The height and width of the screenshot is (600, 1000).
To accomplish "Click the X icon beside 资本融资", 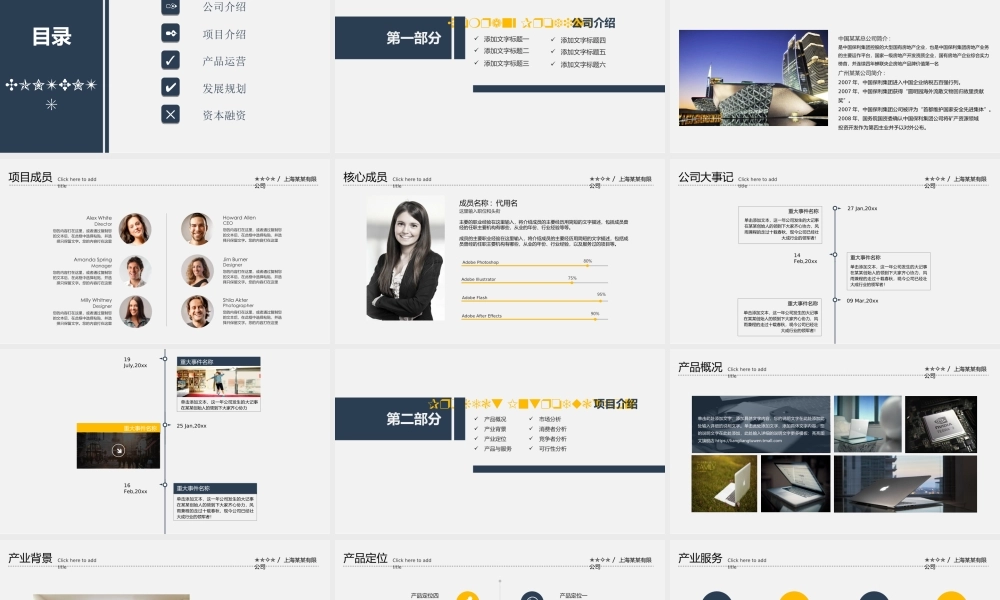I will click(x=170, y=114).
